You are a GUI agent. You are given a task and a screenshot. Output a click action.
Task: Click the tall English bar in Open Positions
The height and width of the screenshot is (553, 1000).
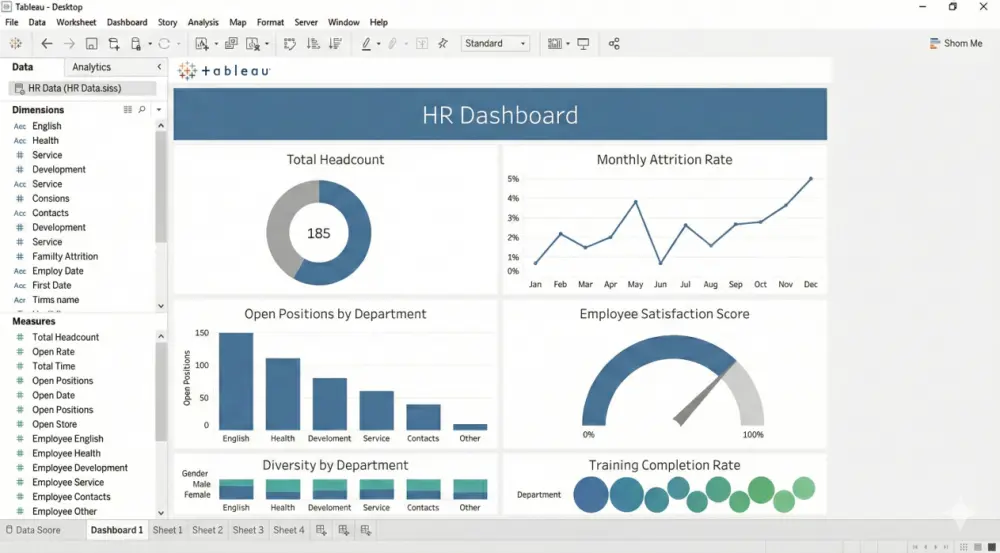click(236, 381)
